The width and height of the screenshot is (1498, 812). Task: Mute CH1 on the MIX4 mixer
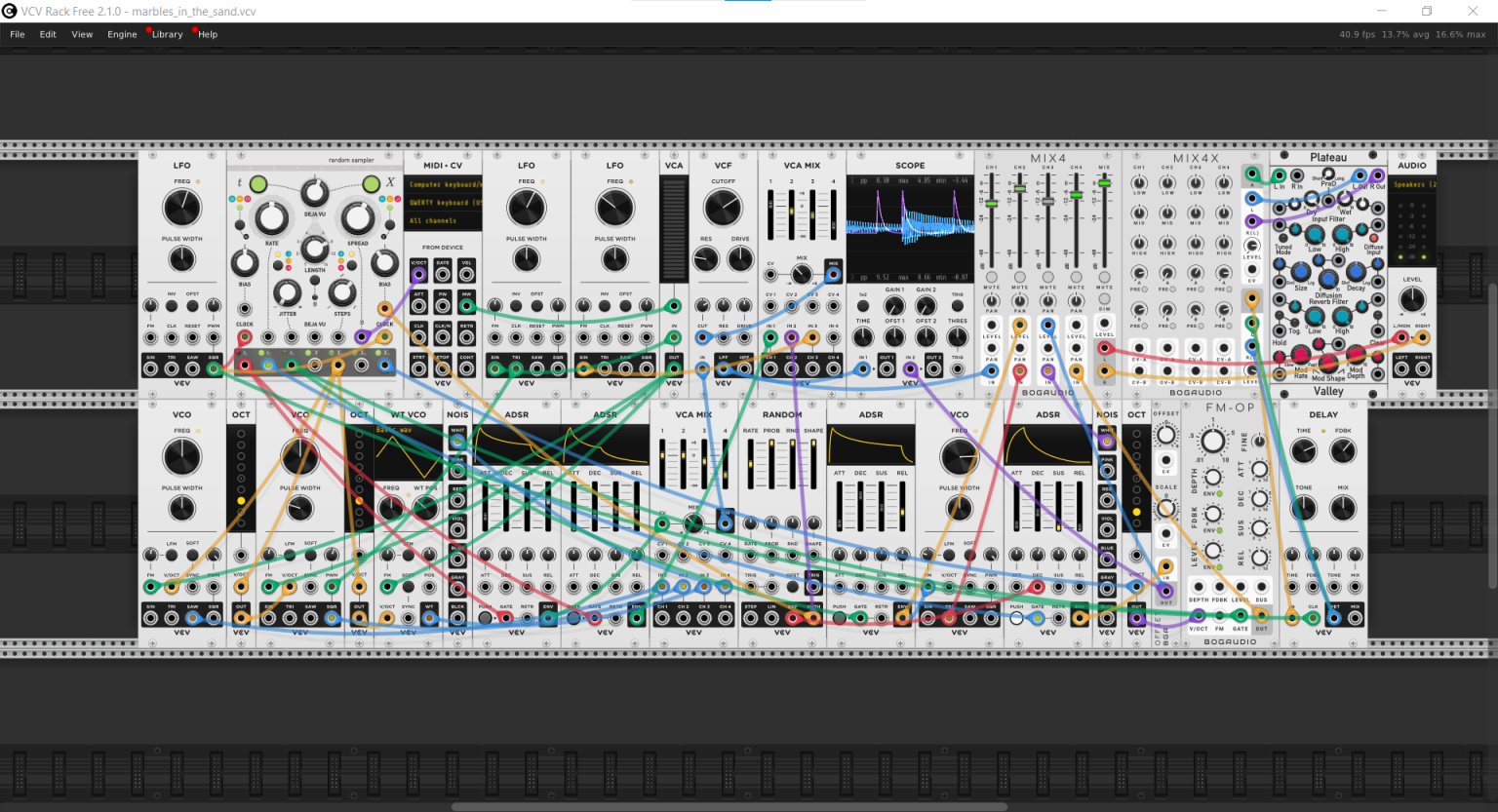(x=992, y=278)
